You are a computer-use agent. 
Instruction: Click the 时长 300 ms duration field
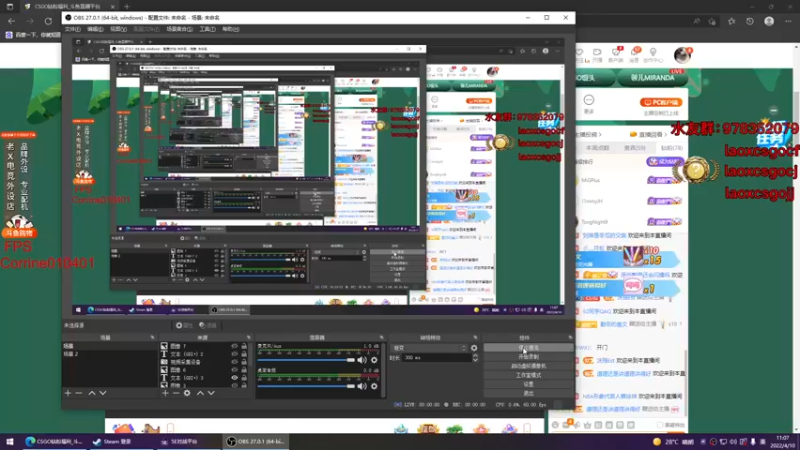coord(437,358)
